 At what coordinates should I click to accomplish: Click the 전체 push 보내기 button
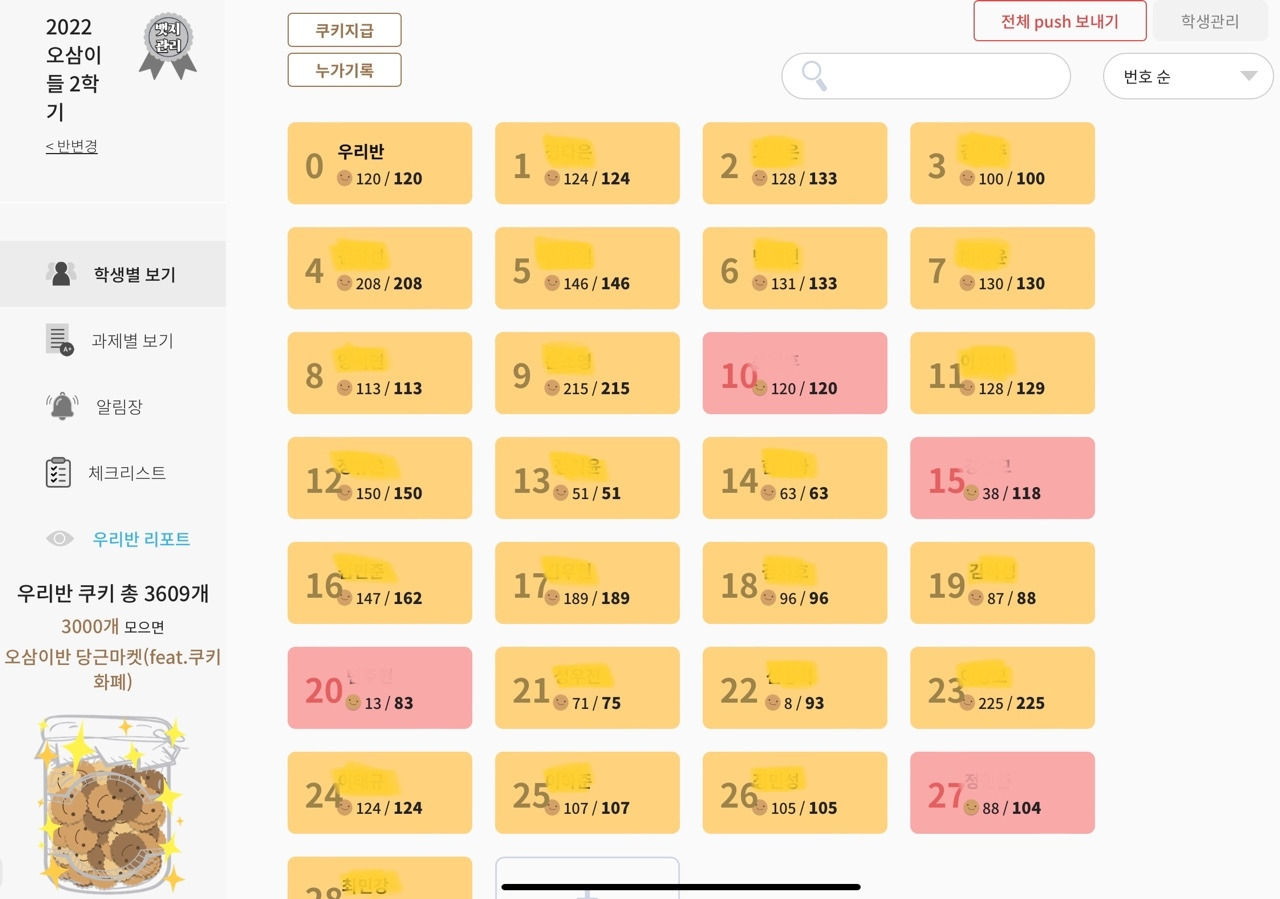click(x=1059, y=21)
